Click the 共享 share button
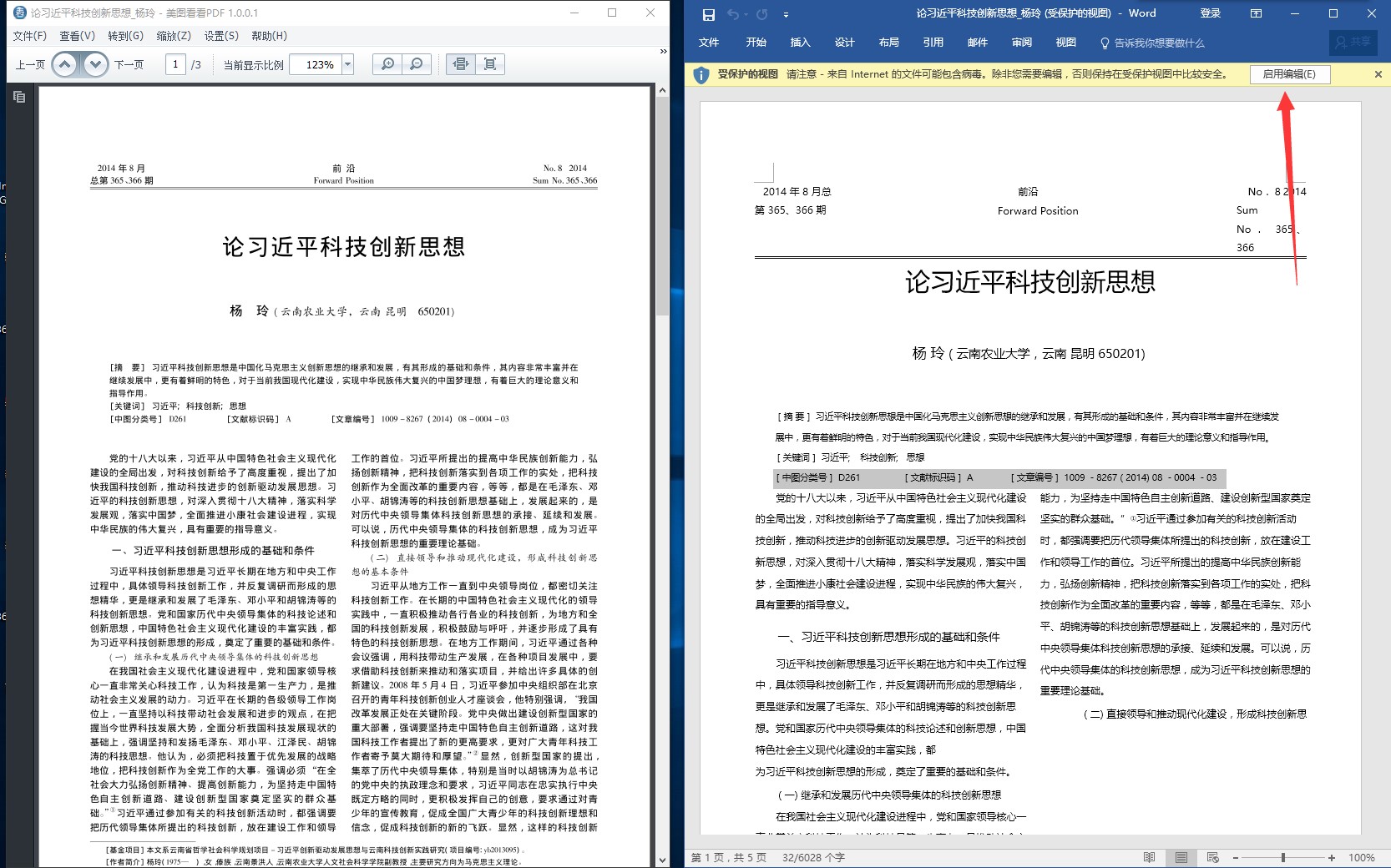 1353,43
